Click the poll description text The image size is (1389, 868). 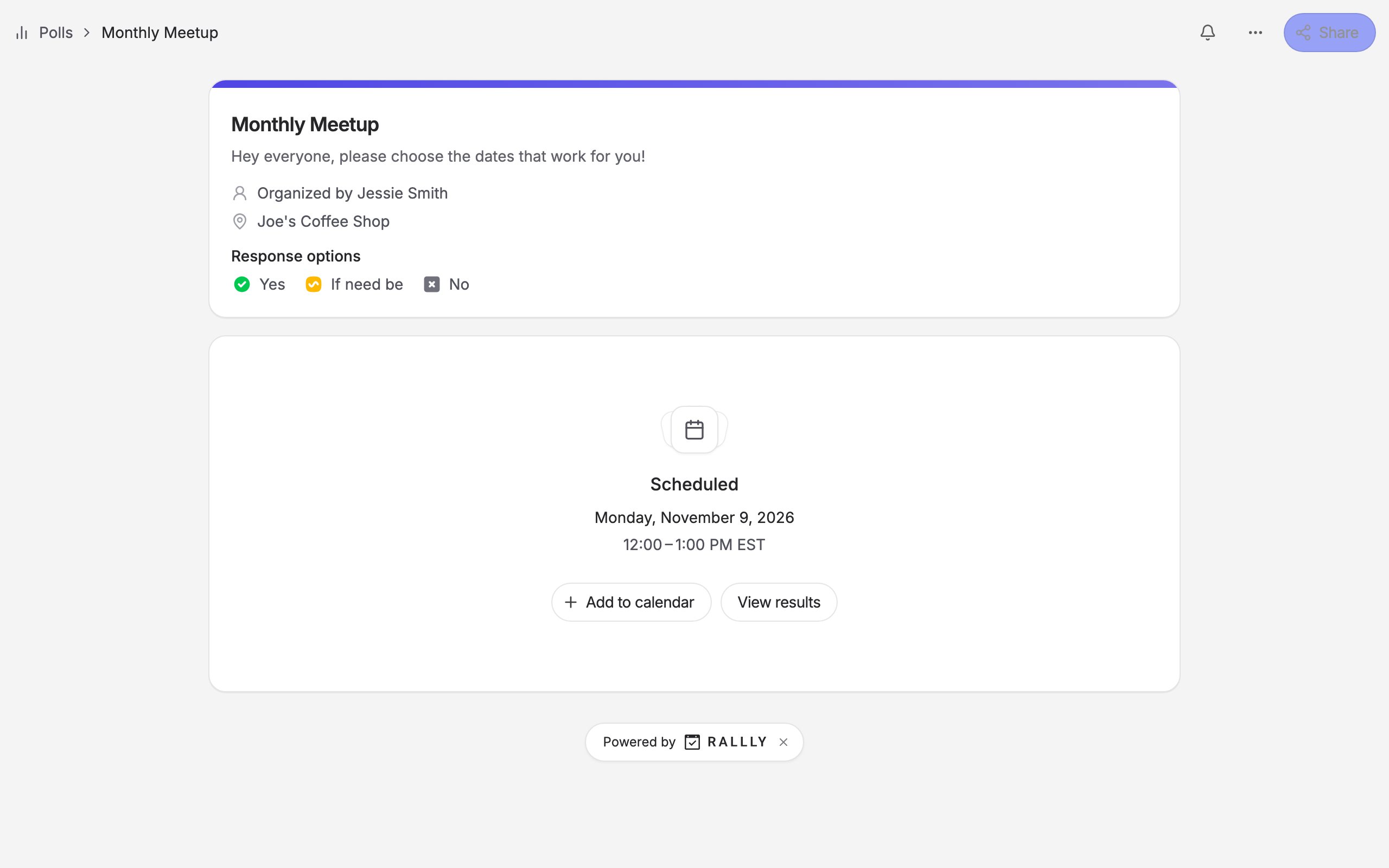[x=438, y=157]
